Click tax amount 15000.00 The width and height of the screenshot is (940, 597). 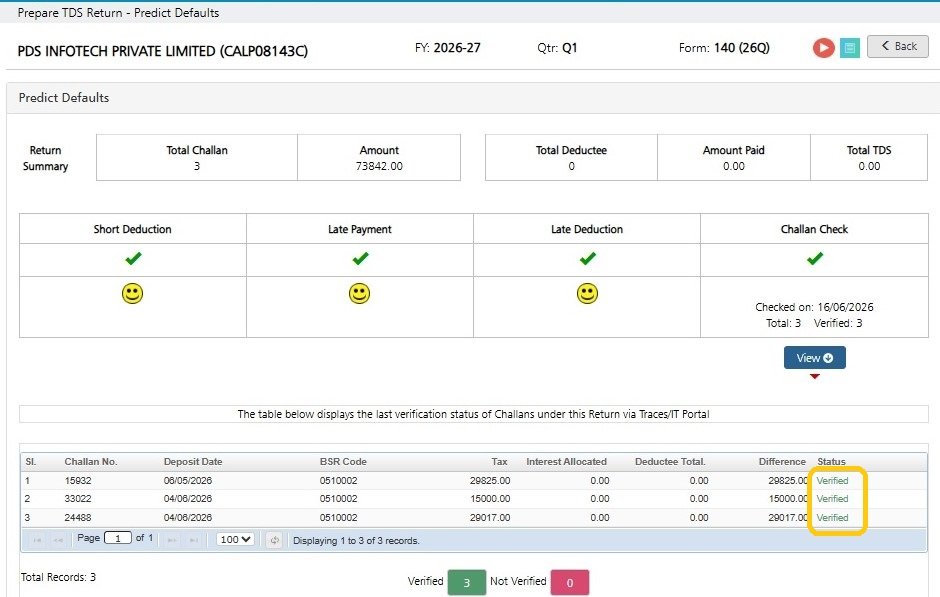(490, 499)
